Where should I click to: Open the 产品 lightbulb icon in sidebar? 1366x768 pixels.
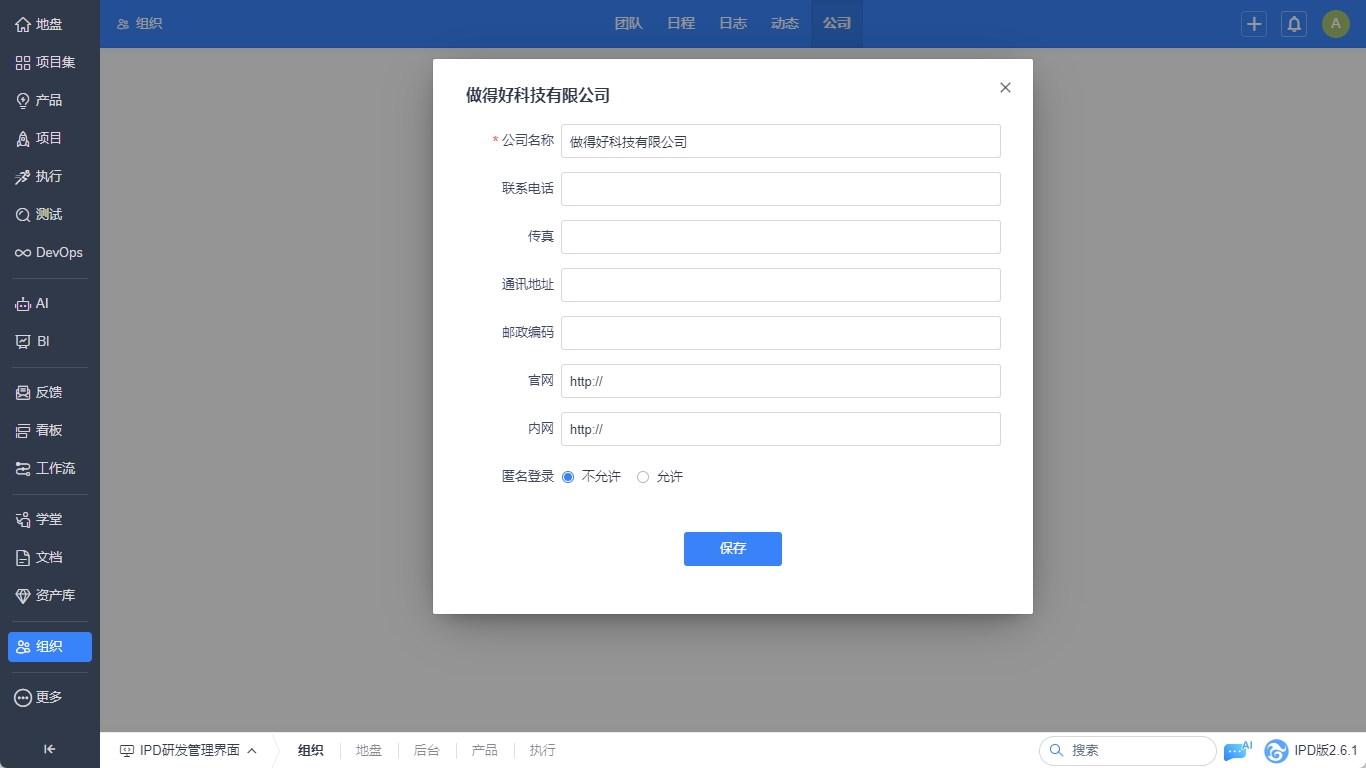pyautogui.click(x=23, y=100)
